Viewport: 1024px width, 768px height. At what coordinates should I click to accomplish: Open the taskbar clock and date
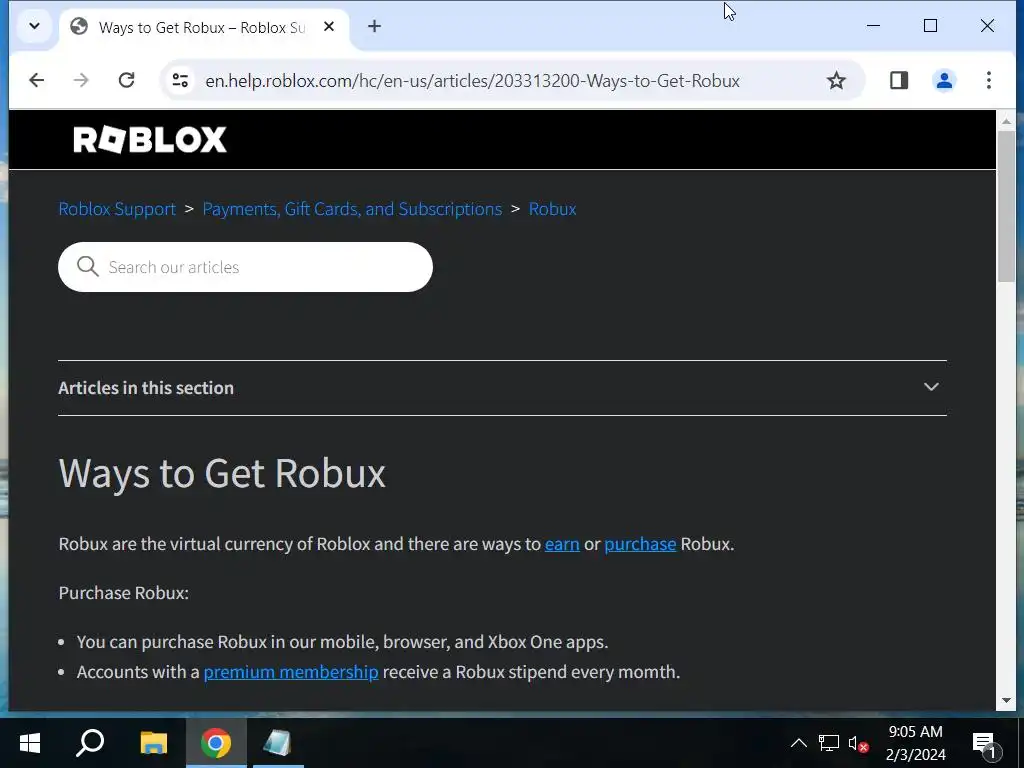click(x=916, y=743)
